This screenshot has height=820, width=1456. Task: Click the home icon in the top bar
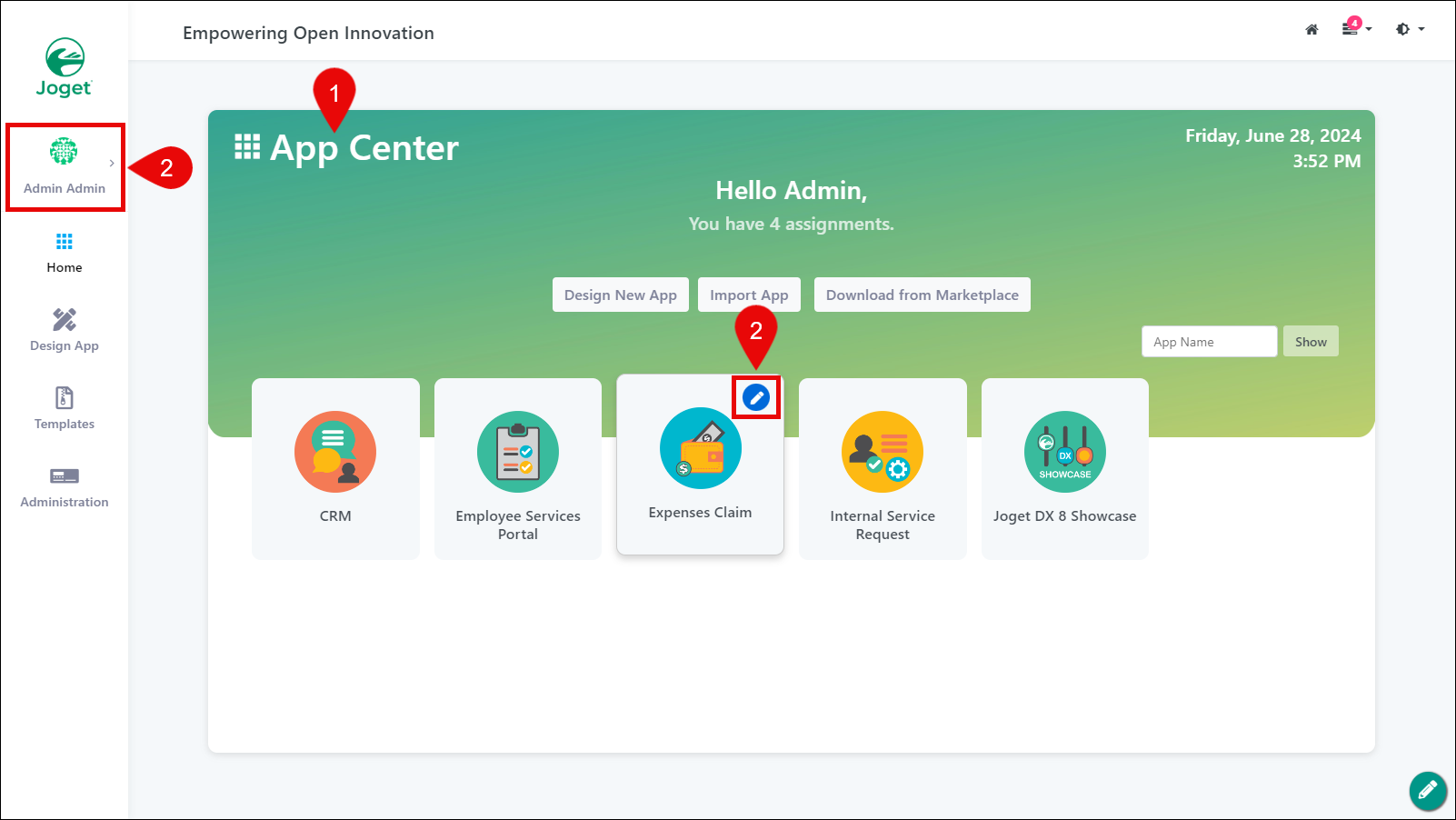point(1311,29)
